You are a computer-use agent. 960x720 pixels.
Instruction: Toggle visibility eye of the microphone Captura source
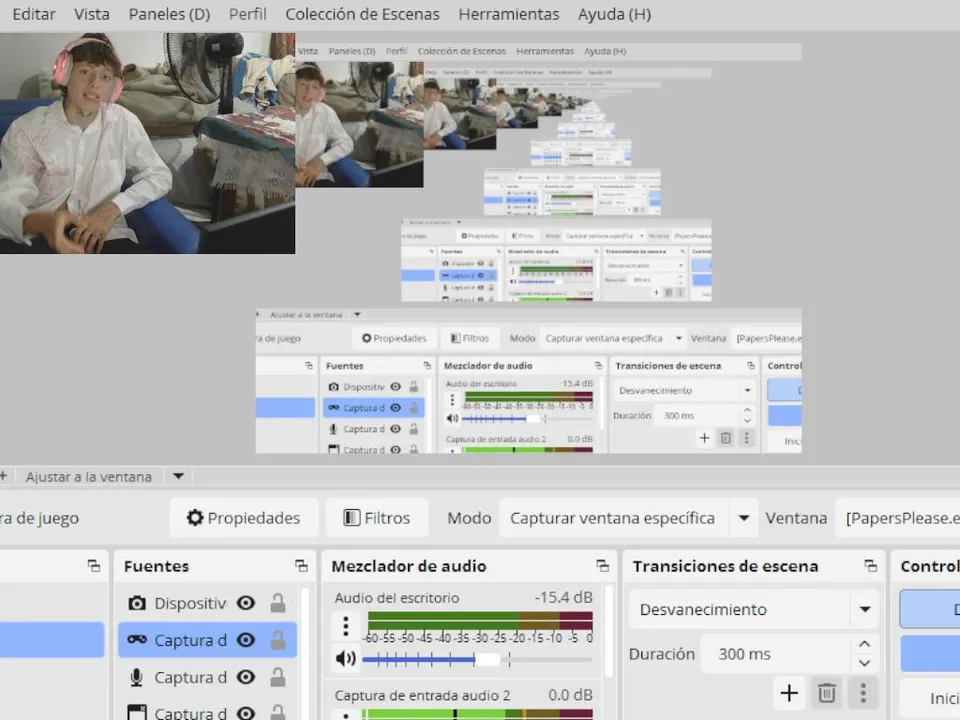[246, 677]
